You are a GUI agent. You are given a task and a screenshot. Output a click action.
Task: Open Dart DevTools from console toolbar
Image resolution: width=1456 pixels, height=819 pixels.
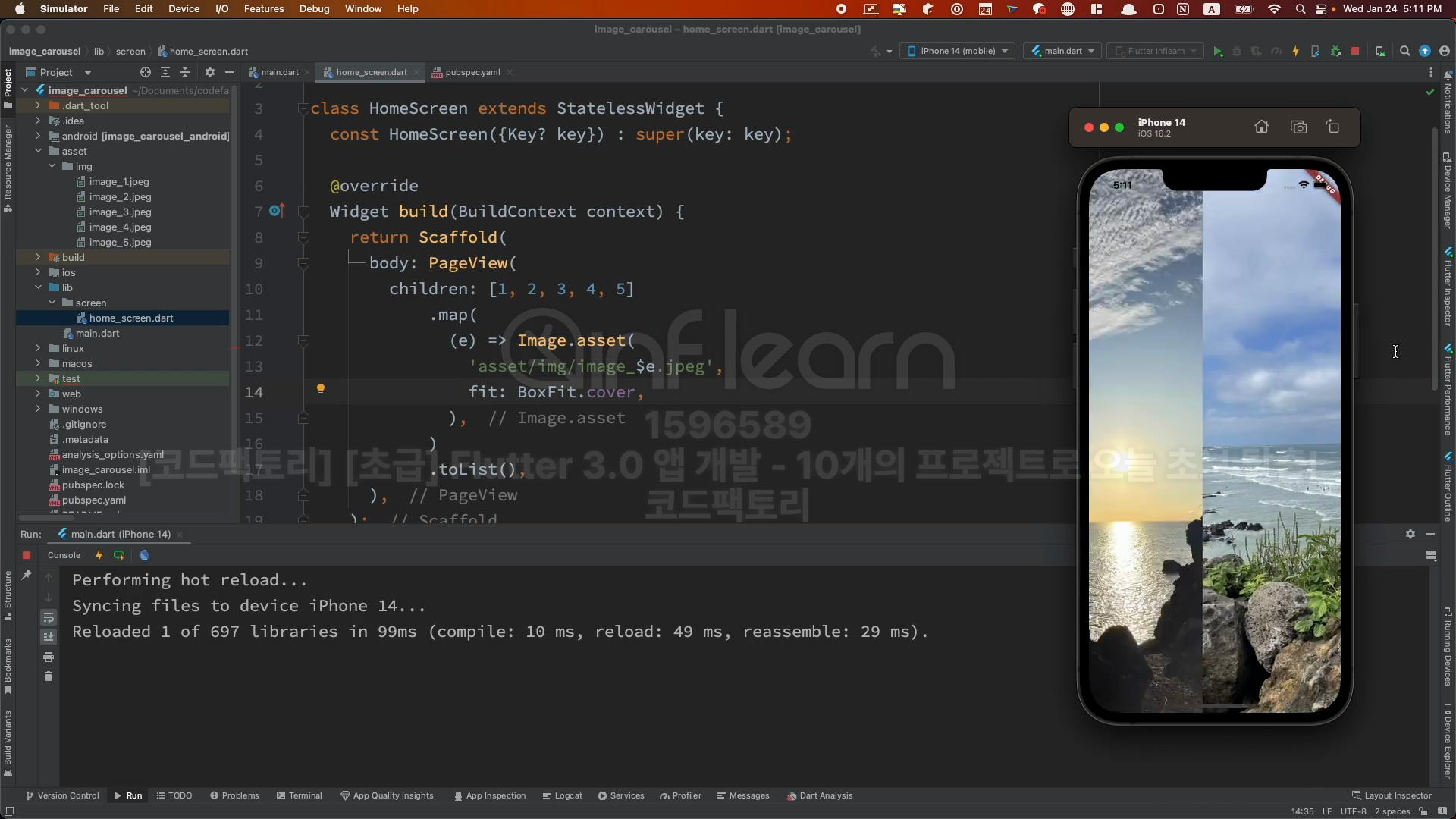(144, 556)
